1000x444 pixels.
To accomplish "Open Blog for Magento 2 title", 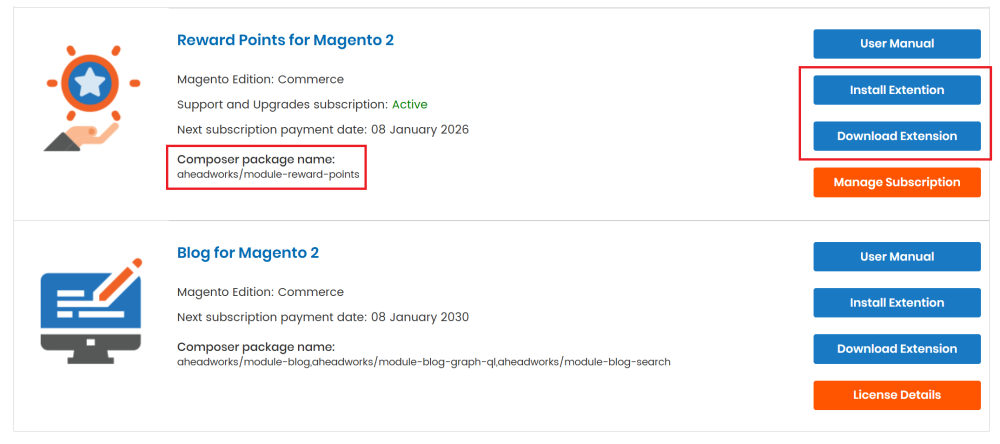I will [x=247, y=253].
